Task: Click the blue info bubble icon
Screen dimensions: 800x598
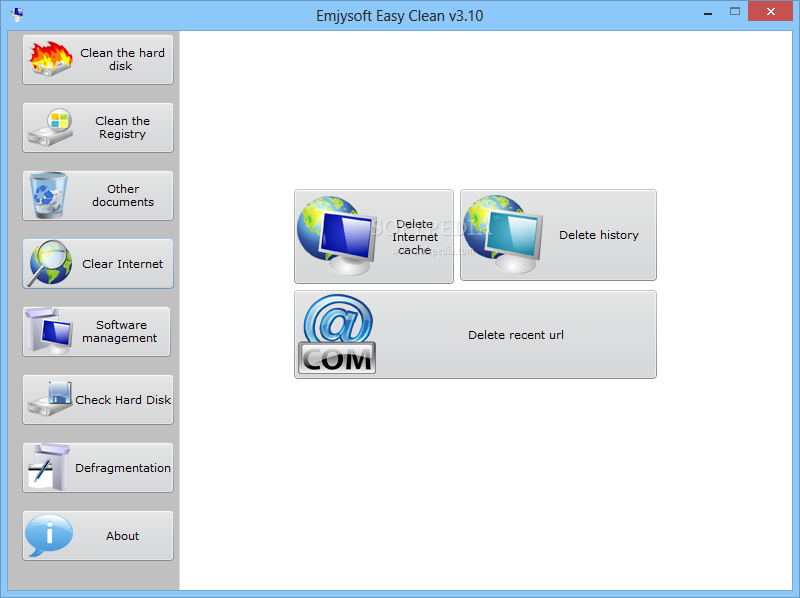Action: (49, 535)
